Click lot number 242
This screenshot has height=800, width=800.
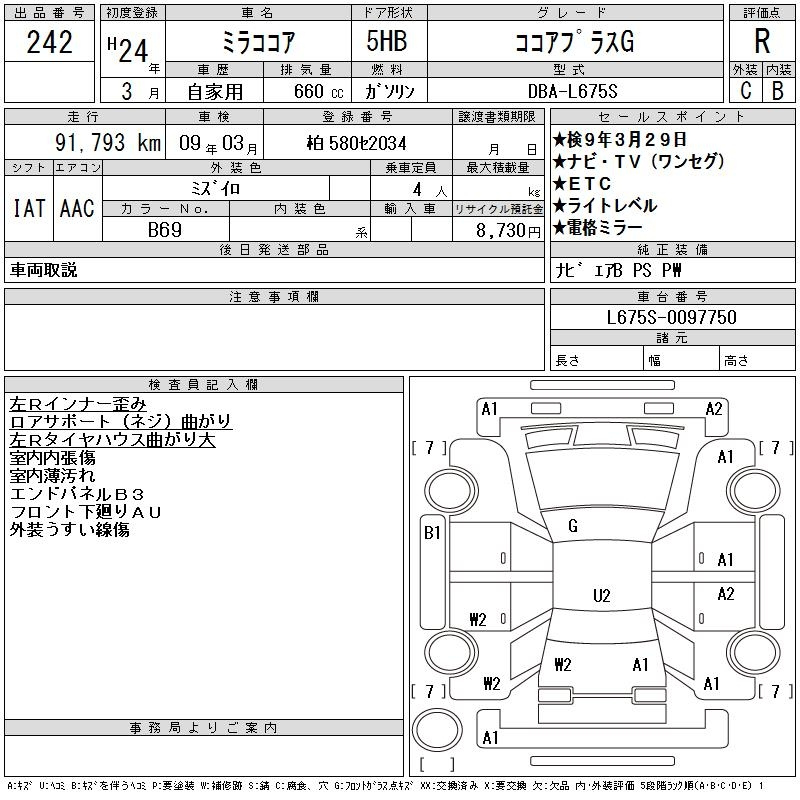[x=49, y=42]
